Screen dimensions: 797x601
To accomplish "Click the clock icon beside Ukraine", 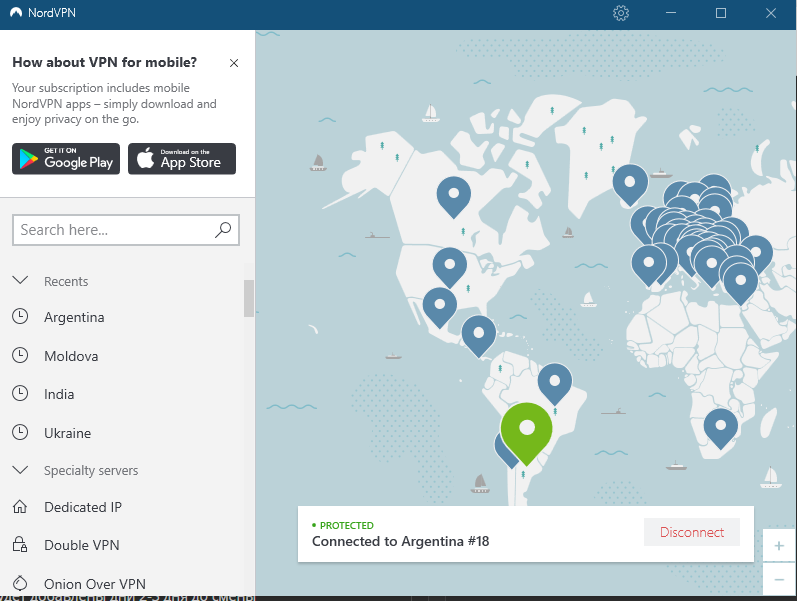I will [x=20, y=432].
